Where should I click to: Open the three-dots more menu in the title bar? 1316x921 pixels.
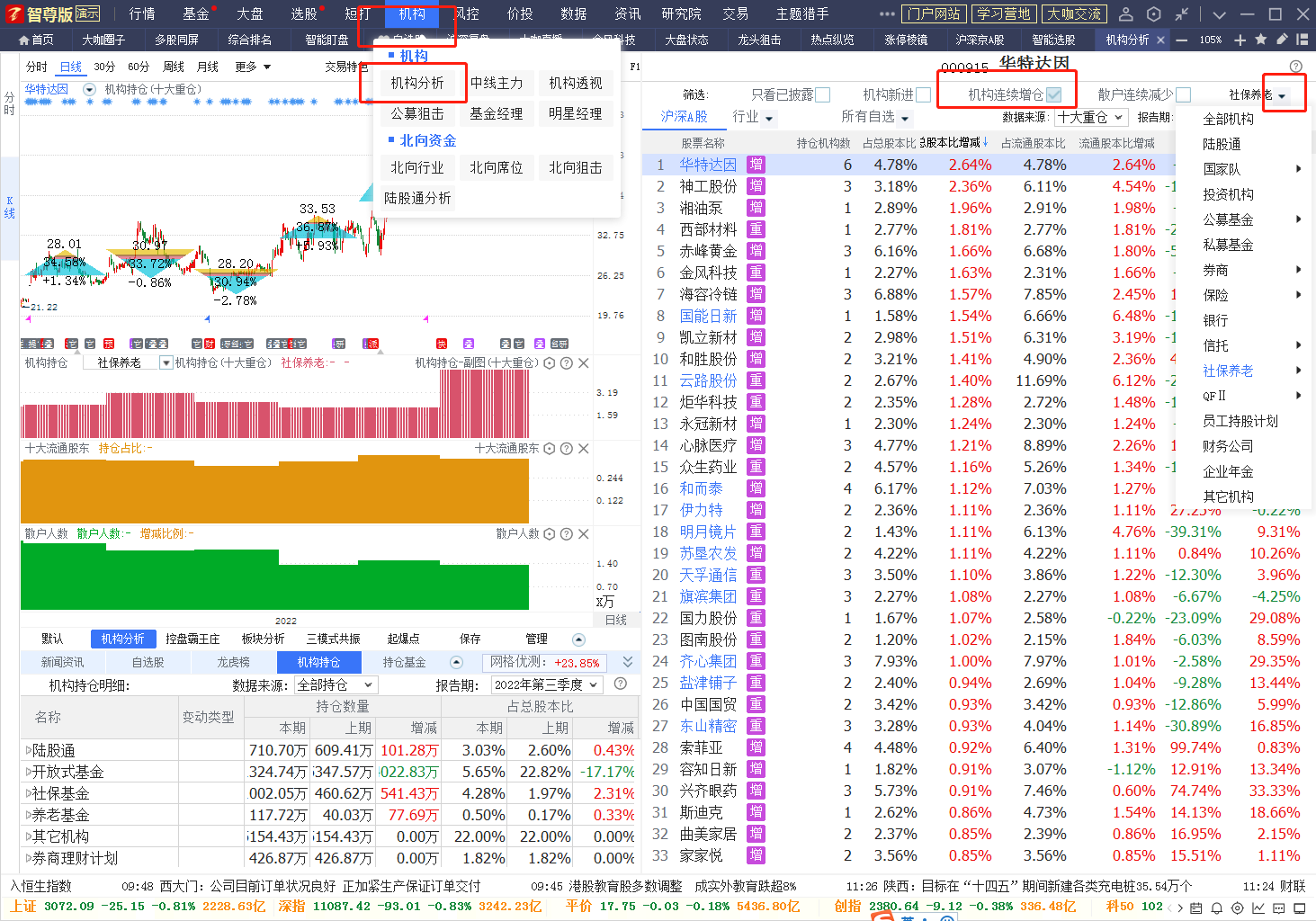tap(887, 14)
